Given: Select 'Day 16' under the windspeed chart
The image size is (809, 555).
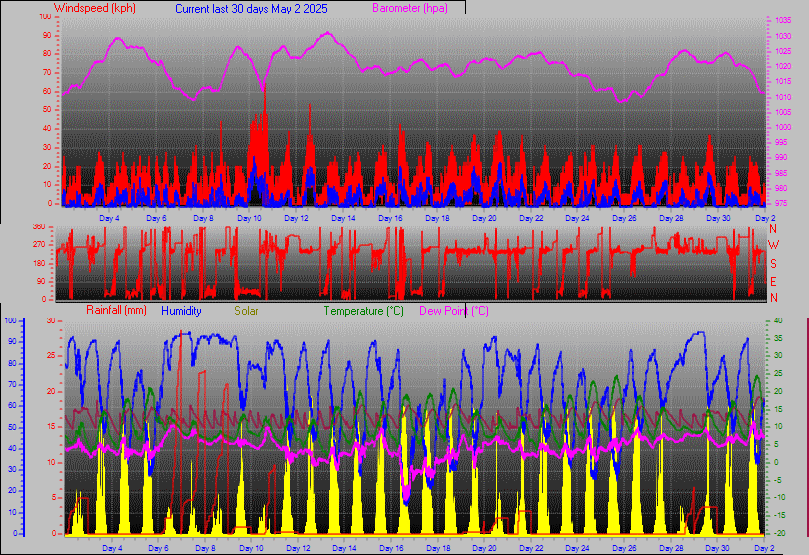Looking at the screenshot, I should [390, 218].
